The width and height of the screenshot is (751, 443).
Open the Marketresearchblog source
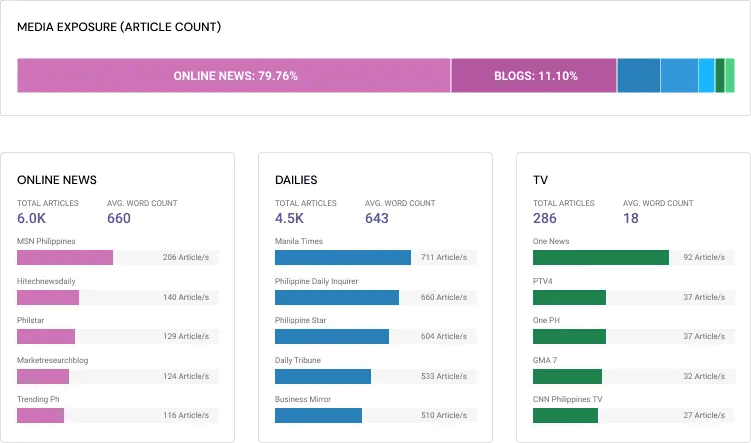[54, 360]
